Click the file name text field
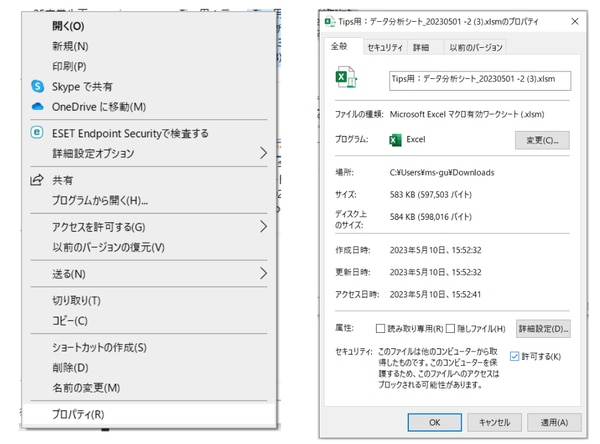The height and width of the screenshot is (444, 600). point(478,81)
